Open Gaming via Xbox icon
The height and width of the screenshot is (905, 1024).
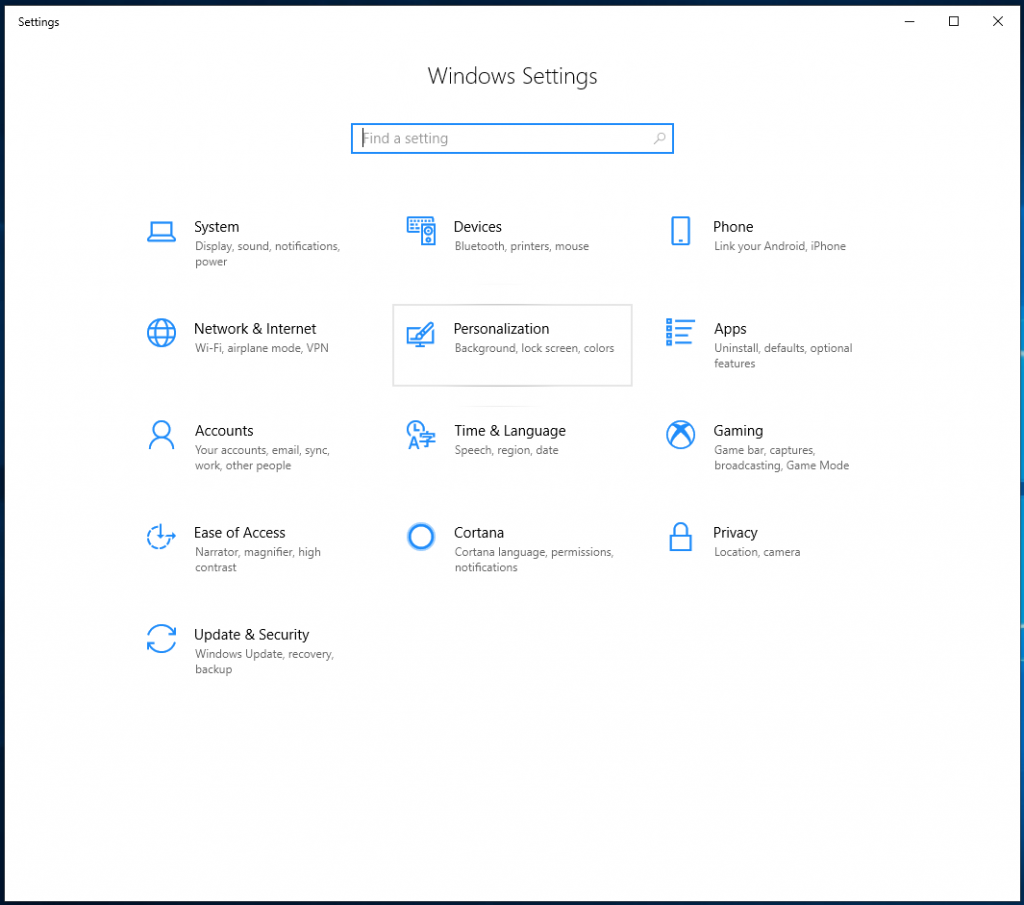[x=681, y=435]
